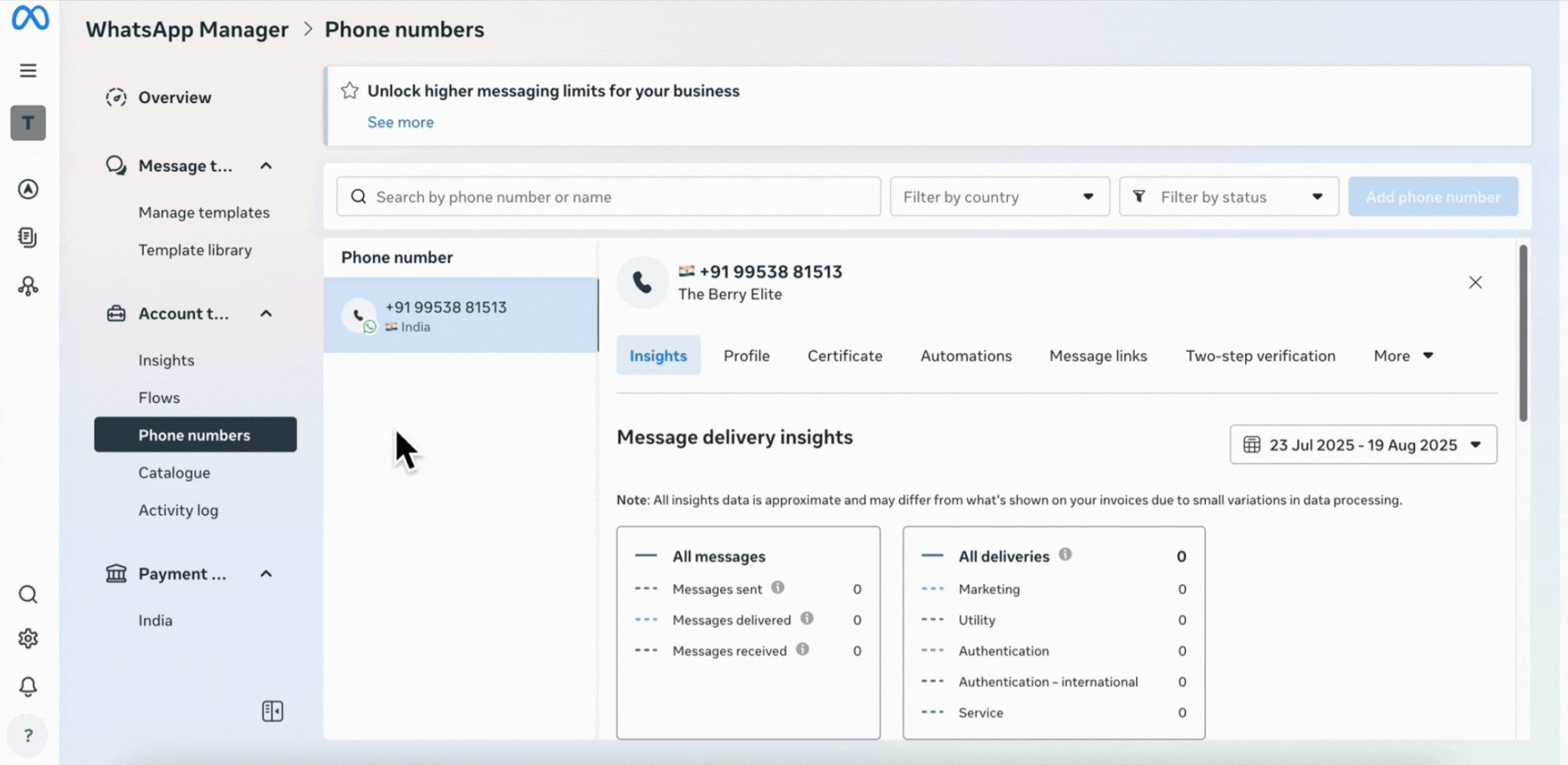Collapse the Payment section
Viewport: 1568px width, 765px height.
(266, 574)
